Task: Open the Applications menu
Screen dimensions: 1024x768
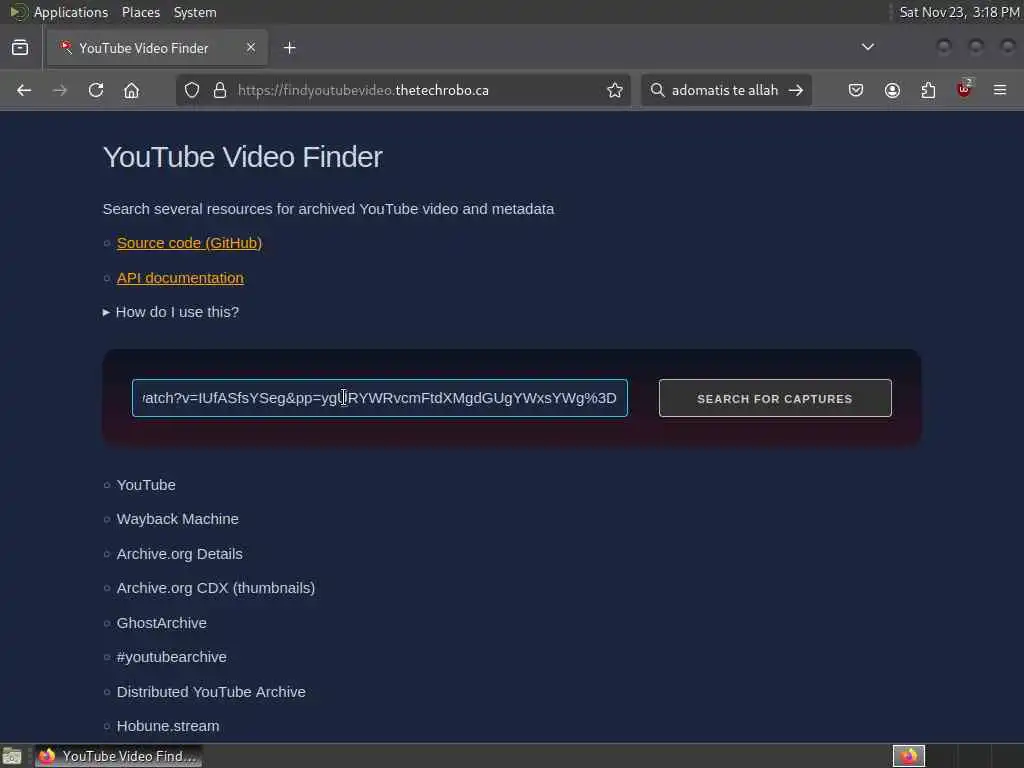Action: pyautogui.click(x=71, y=12)
